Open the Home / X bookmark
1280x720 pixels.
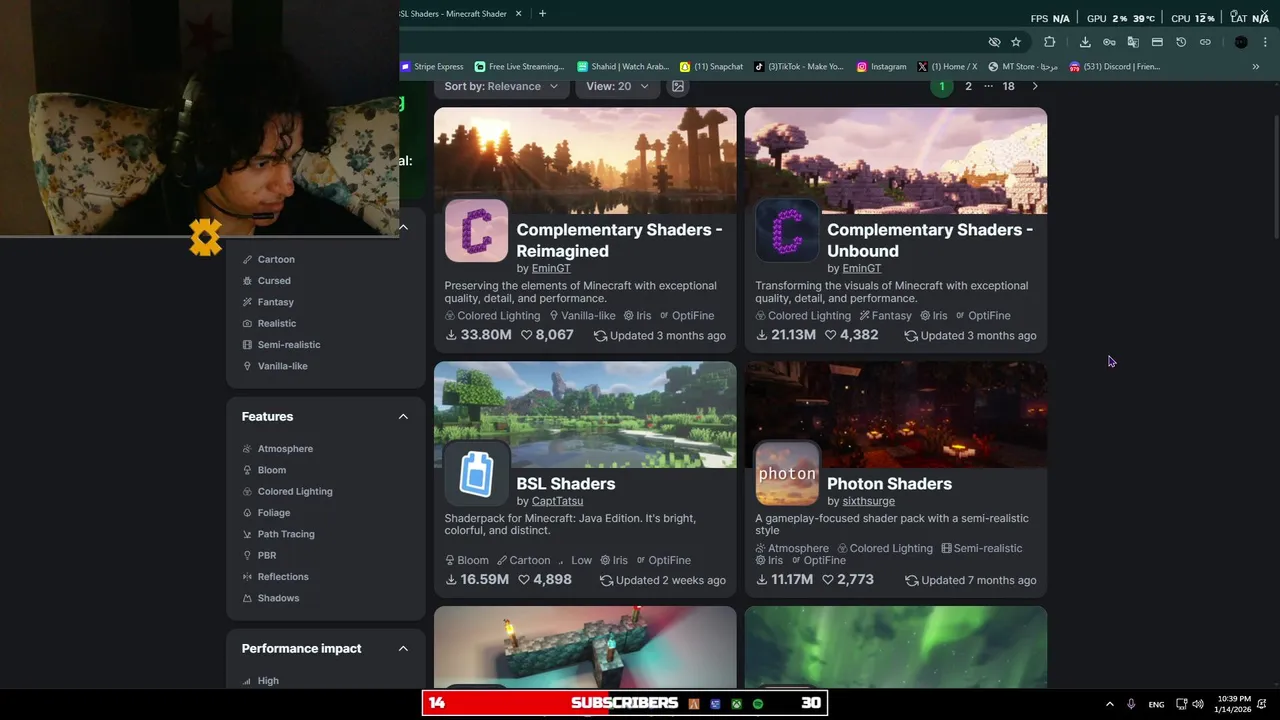click(x=948, y=67)
